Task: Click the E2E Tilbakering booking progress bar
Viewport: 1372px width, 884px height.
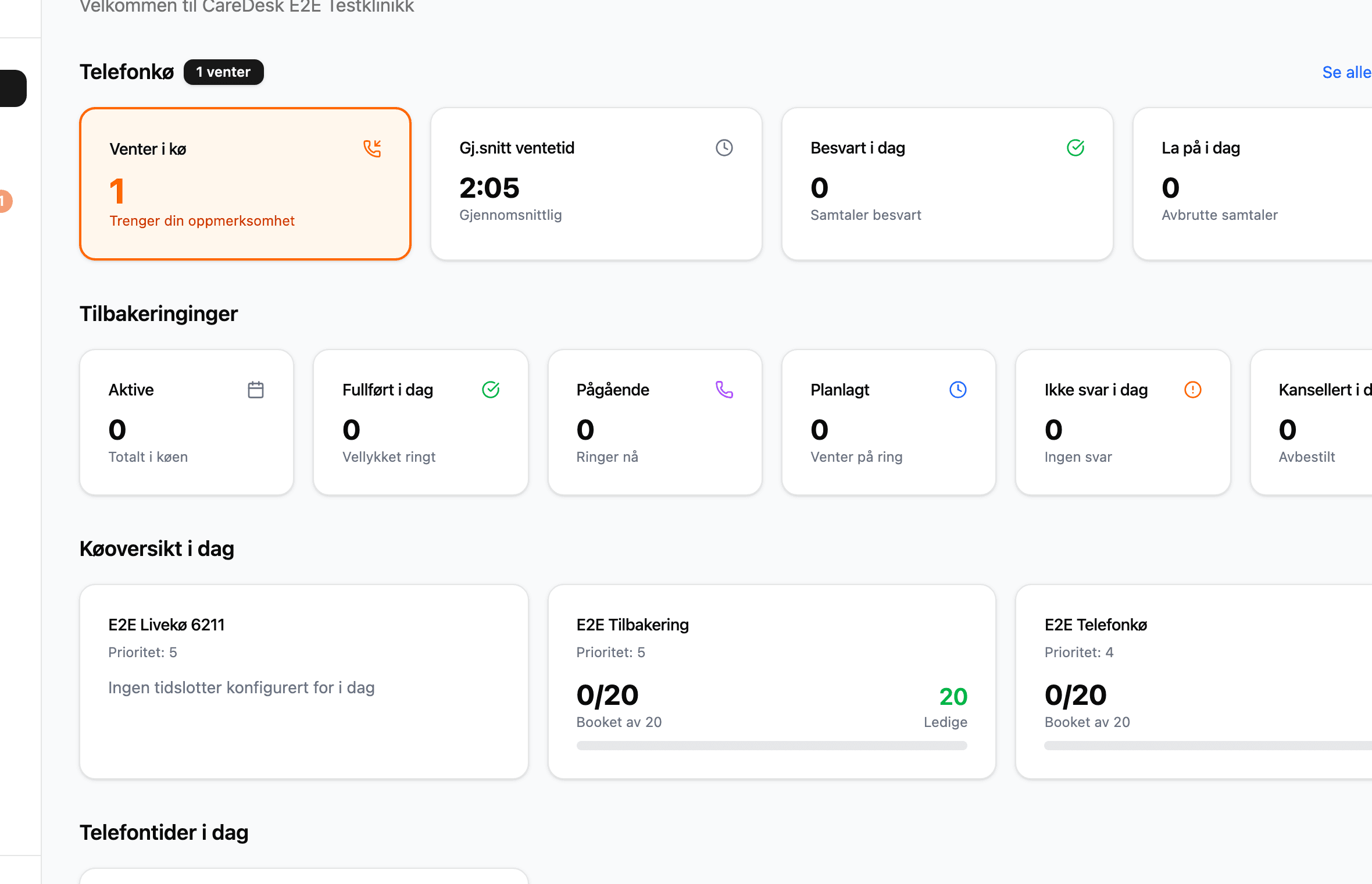Action: 772,746
